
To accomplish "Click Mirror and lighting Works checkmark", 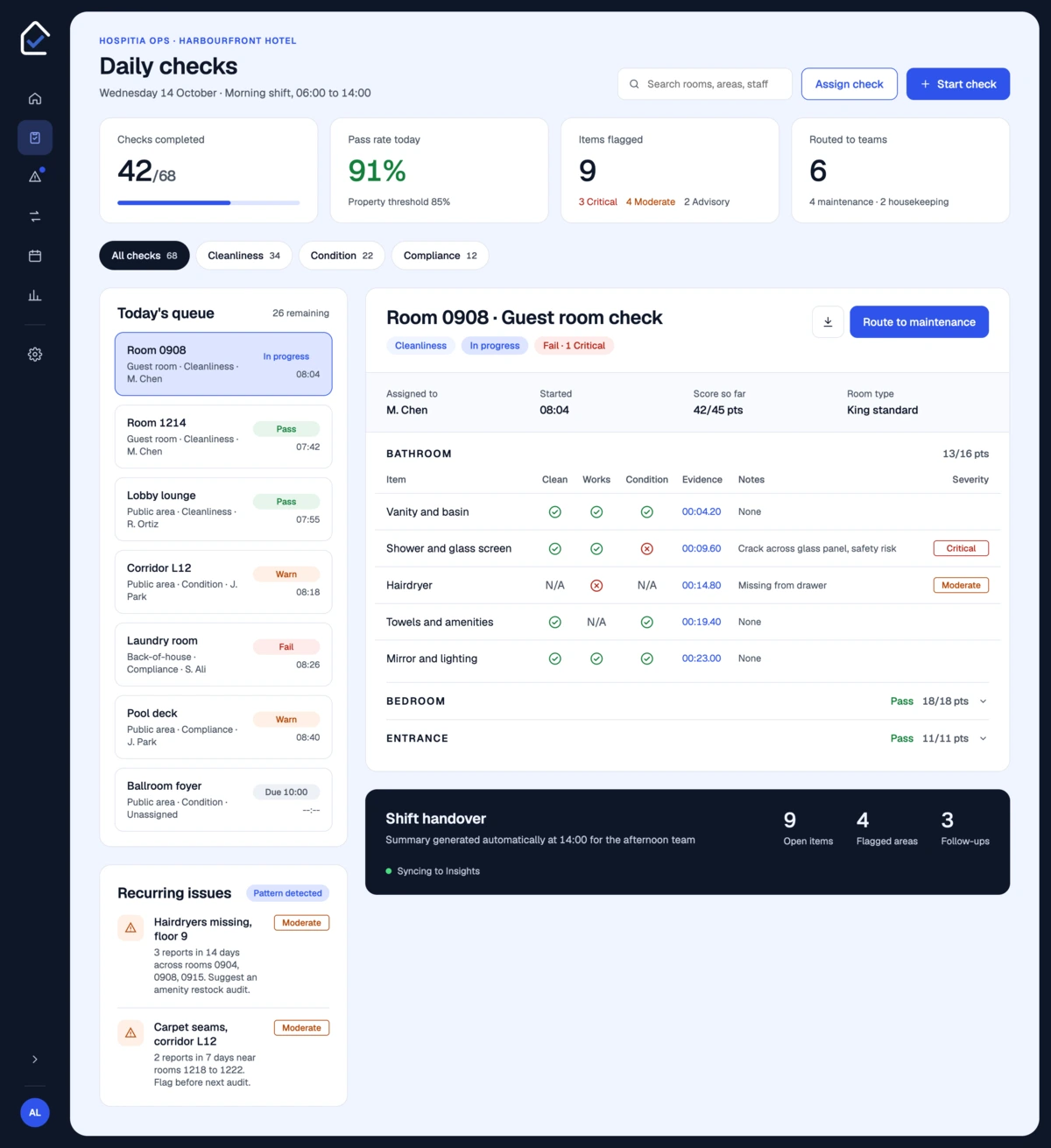I will (596, 659).
